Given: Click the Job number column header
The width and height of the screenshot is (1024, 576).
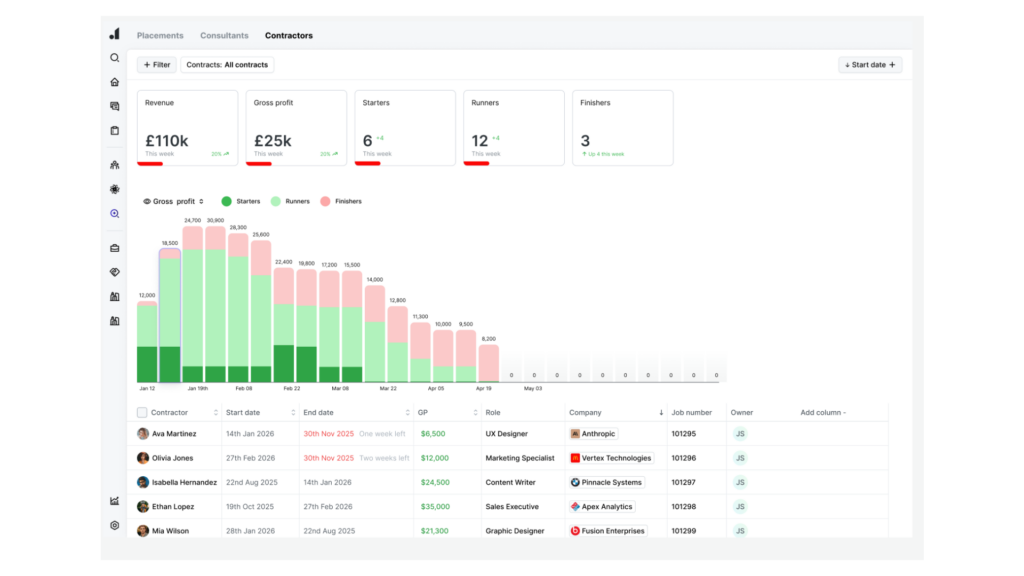Looking at the screenshot, I should coord(692,413).
